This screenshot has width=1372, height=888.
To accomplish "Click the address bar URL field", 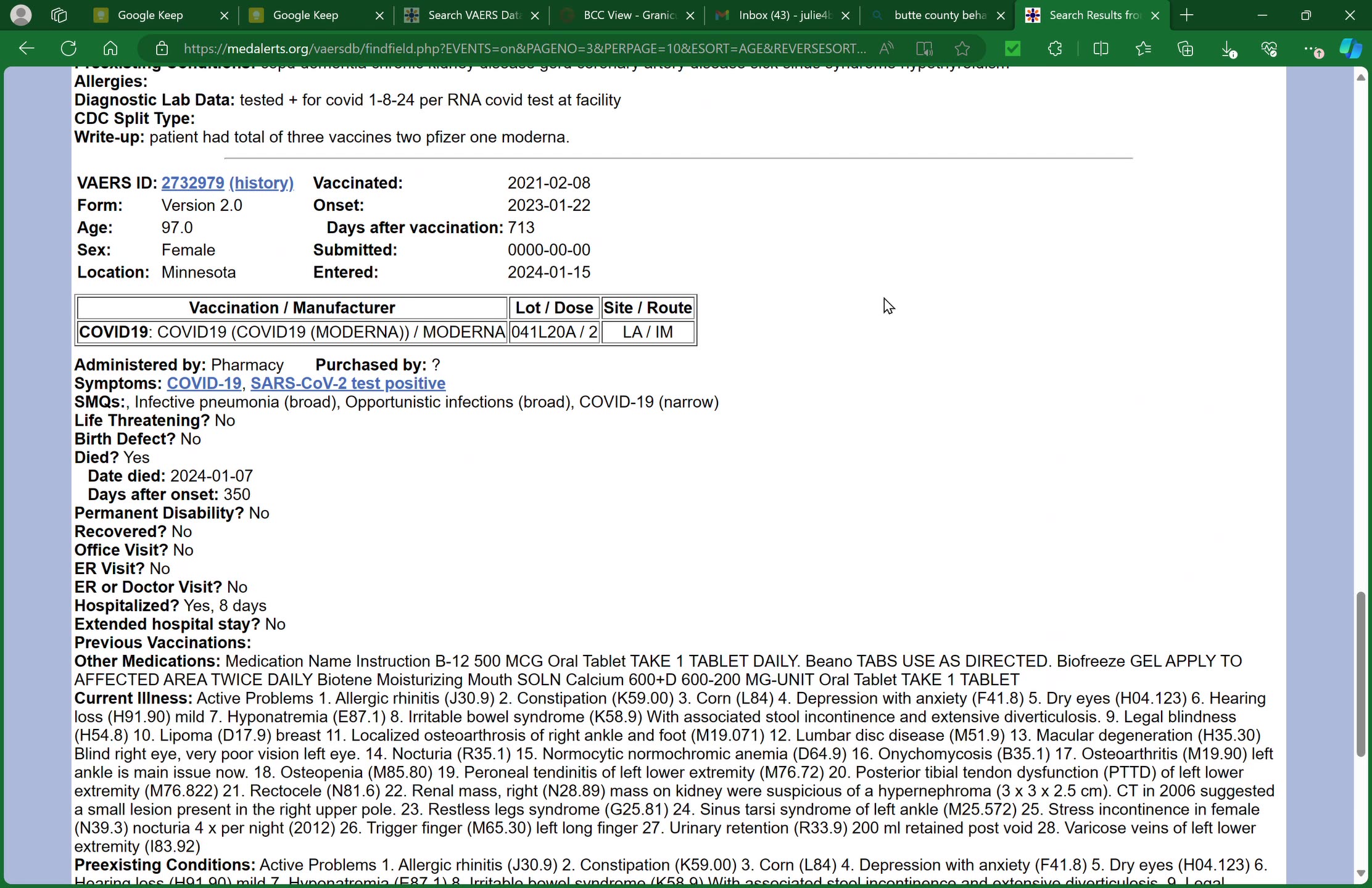I will (524, 48).
